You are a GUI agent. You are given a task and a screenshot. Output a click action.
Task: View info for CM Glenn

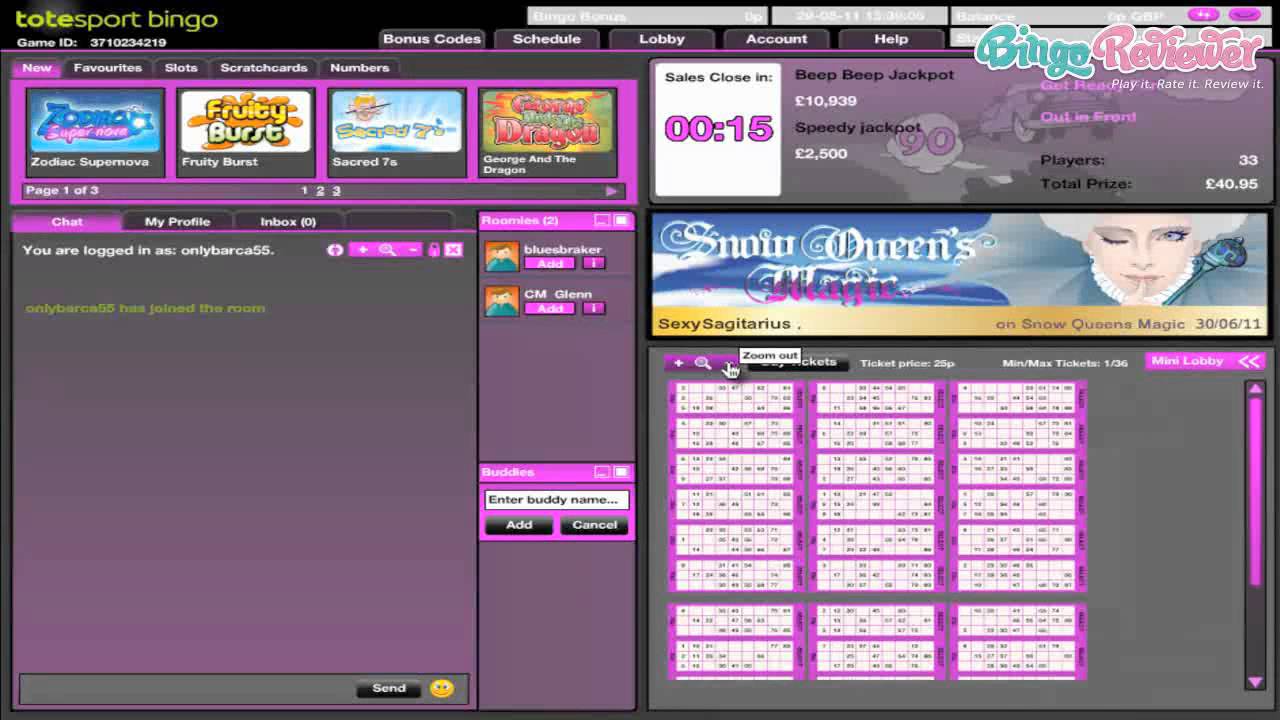(x=594, y=309)
